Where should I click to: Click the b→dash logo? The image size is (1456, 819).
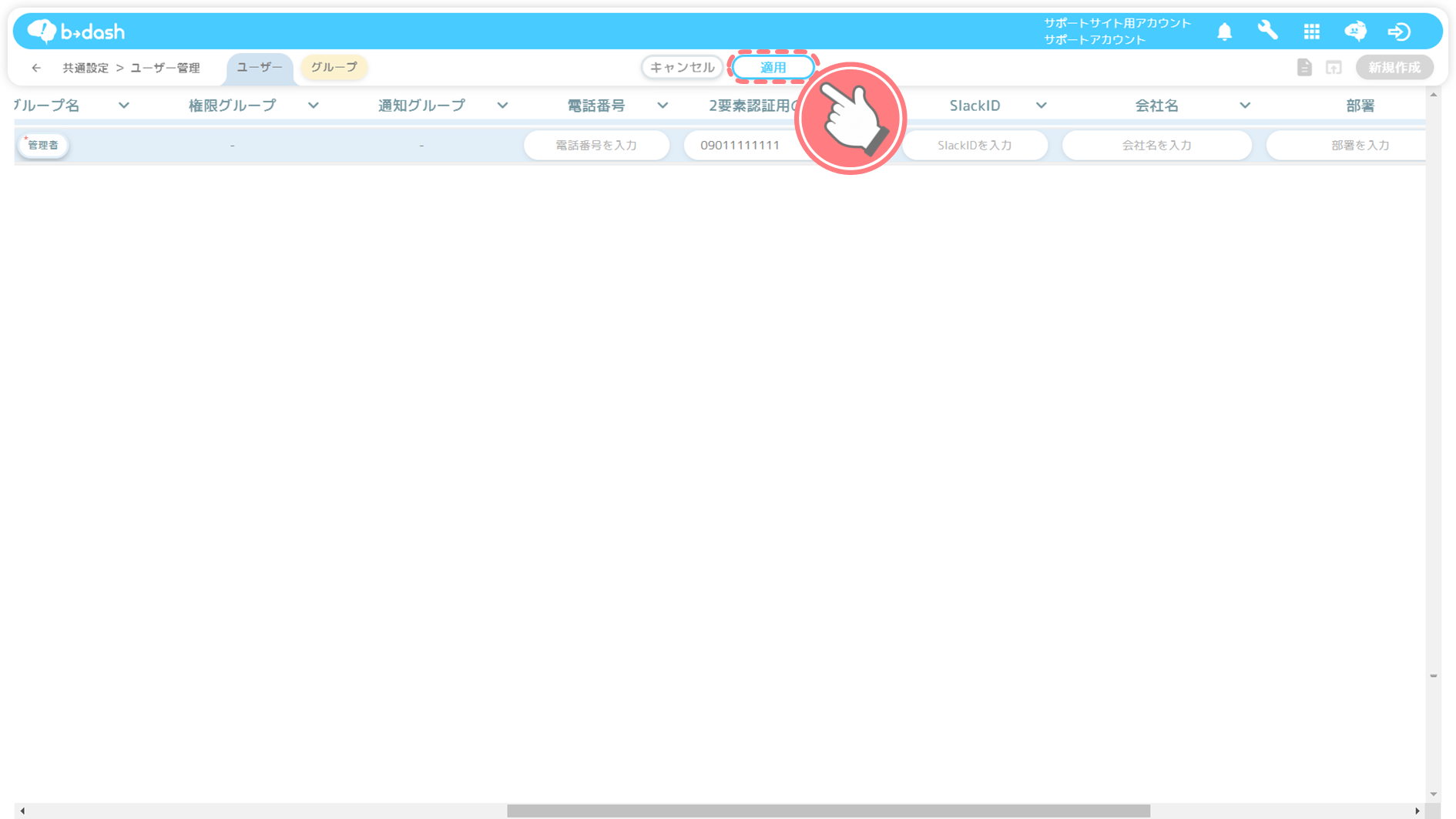[75, 31]
